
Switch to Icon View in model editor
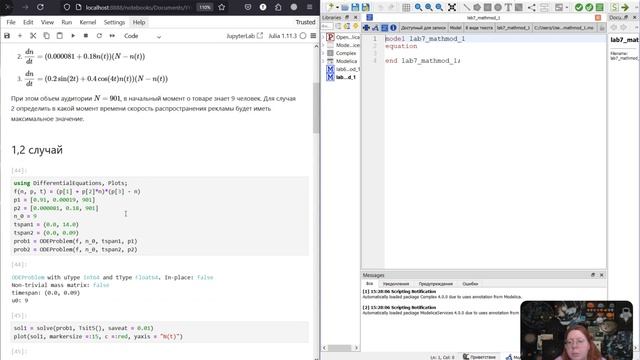(366, 28)
